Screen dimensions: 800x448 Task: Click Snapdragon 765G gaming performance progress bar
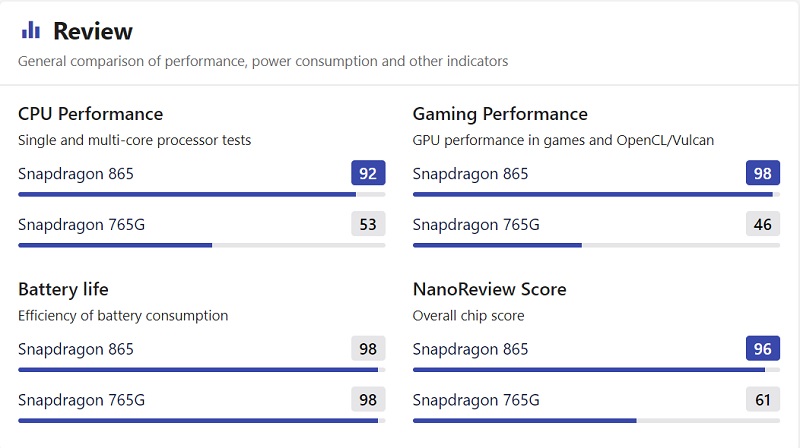[x=596, y=245]
